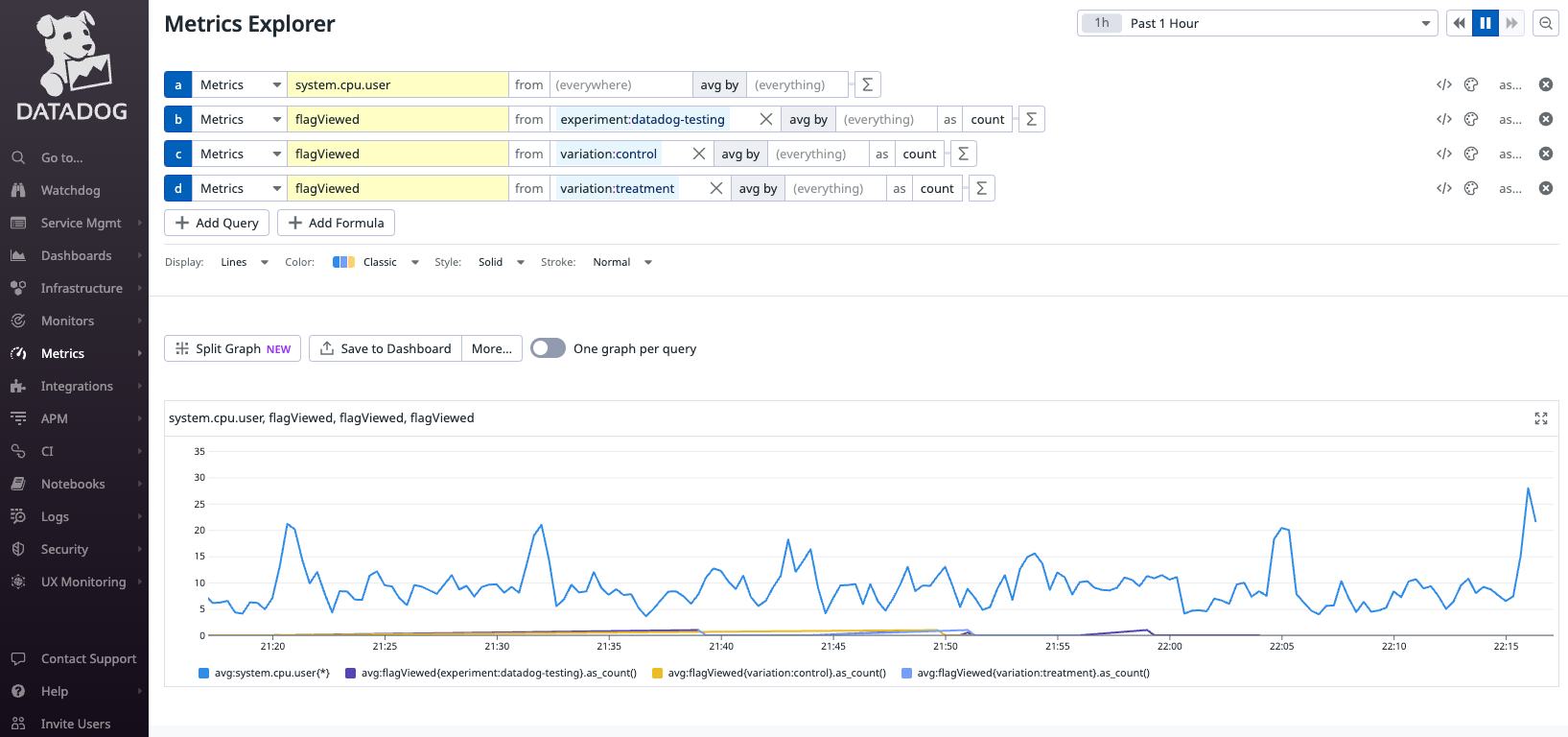Screen dimensions: 1568x737
Task: Expand graph to fullscreen
Action: tap(1541, 418)
